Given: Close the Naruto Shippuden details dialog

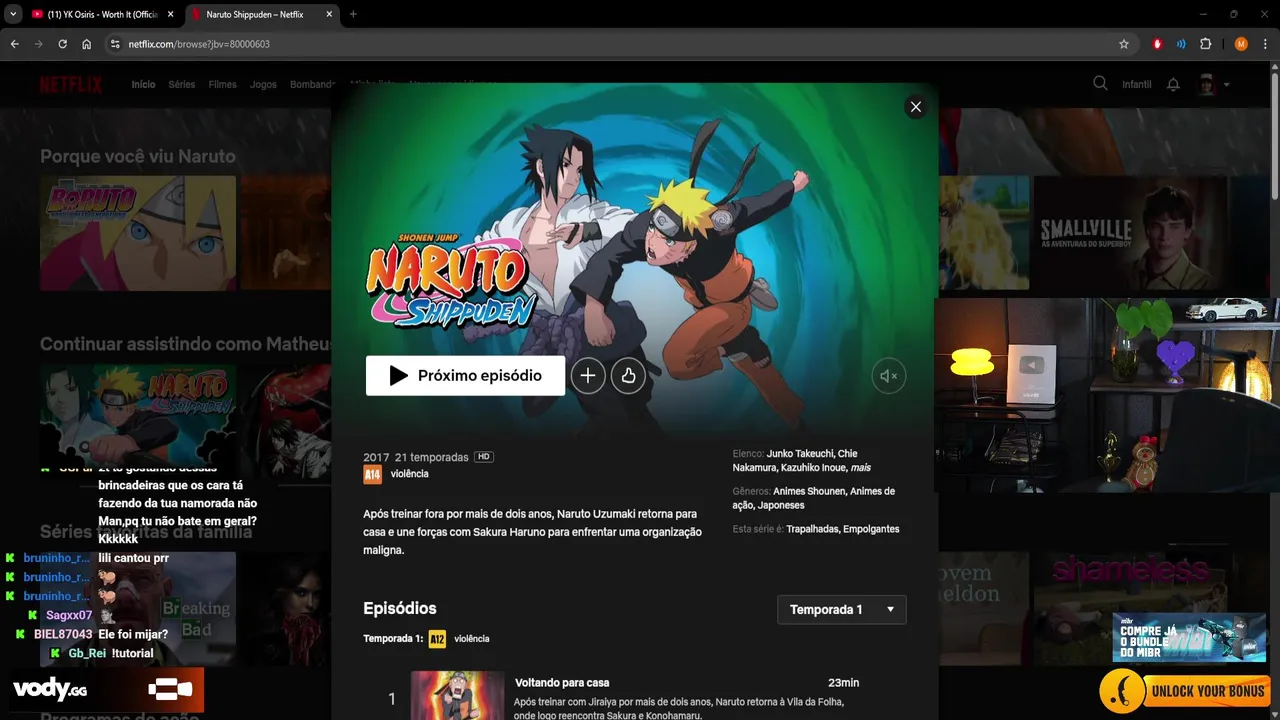Looking at the screenshot, I should coord(915,107).
